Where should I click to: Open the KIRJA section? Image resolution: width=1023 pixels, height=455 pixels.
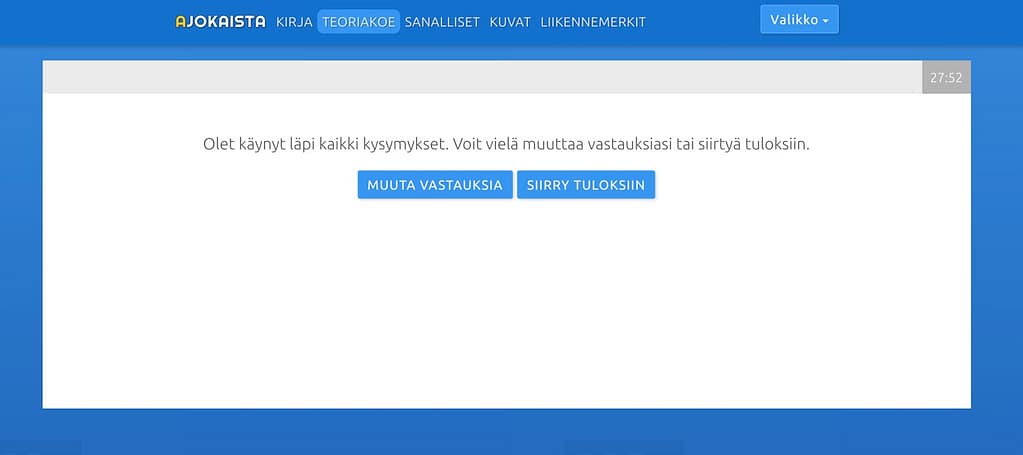pyautogui.click(x=294, y=21)
